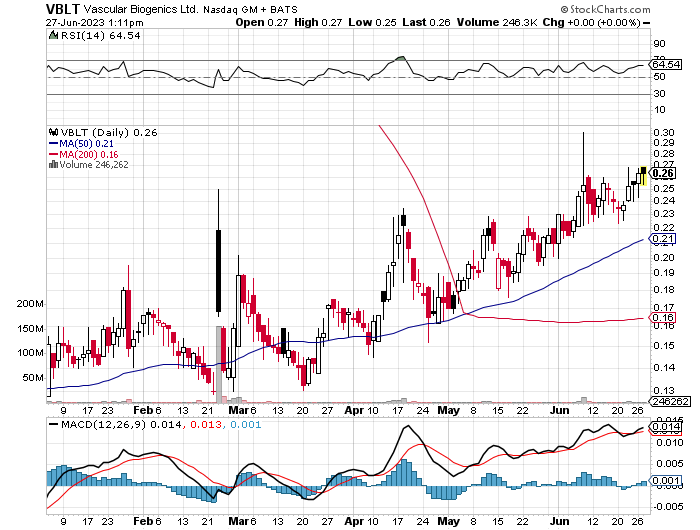
Task: Click the candlestick icon beside VBLT (Daily)
Action: tap(54, 132)
